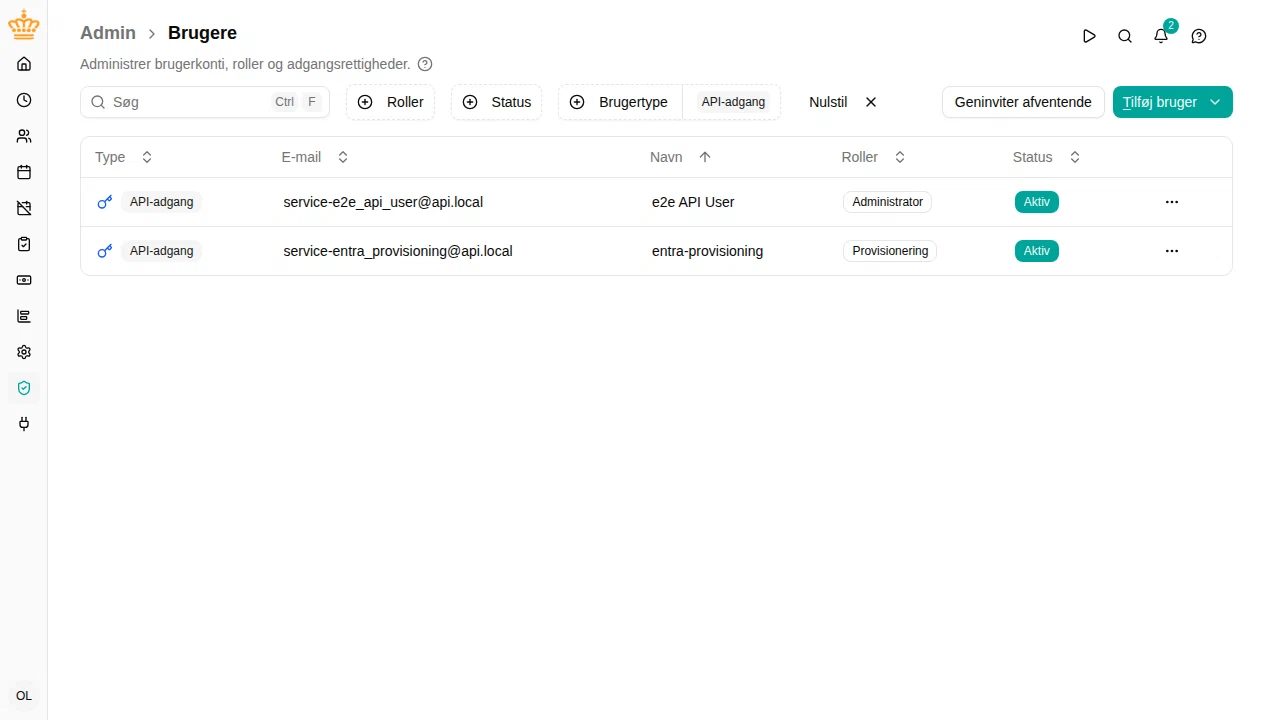The image size is (1280, 720).
Task: Open actions menu for e2e API User
Action: pyautogui.click(x=1172, y=202)
